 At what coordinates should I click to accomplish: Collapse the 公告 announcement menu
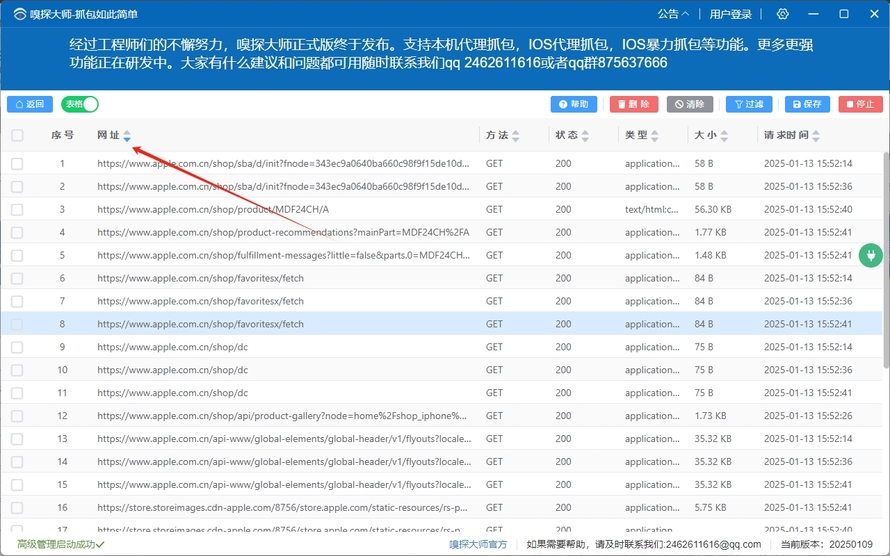[x=673, y=14]
